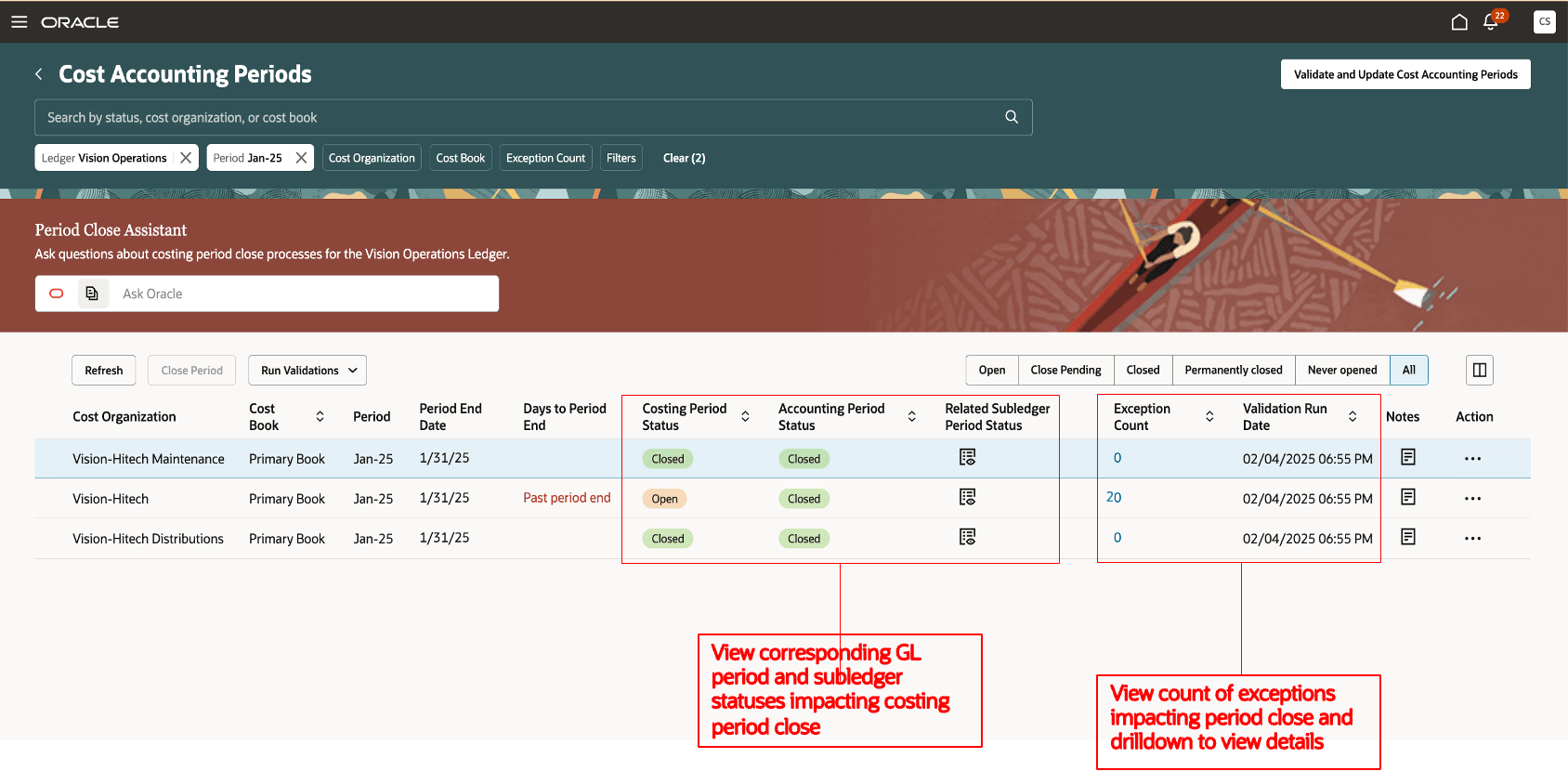The image size is (1568, 771).
Task: Remove the Ledger Vision Operations filter chip
Action: click(x=186, y=158)
